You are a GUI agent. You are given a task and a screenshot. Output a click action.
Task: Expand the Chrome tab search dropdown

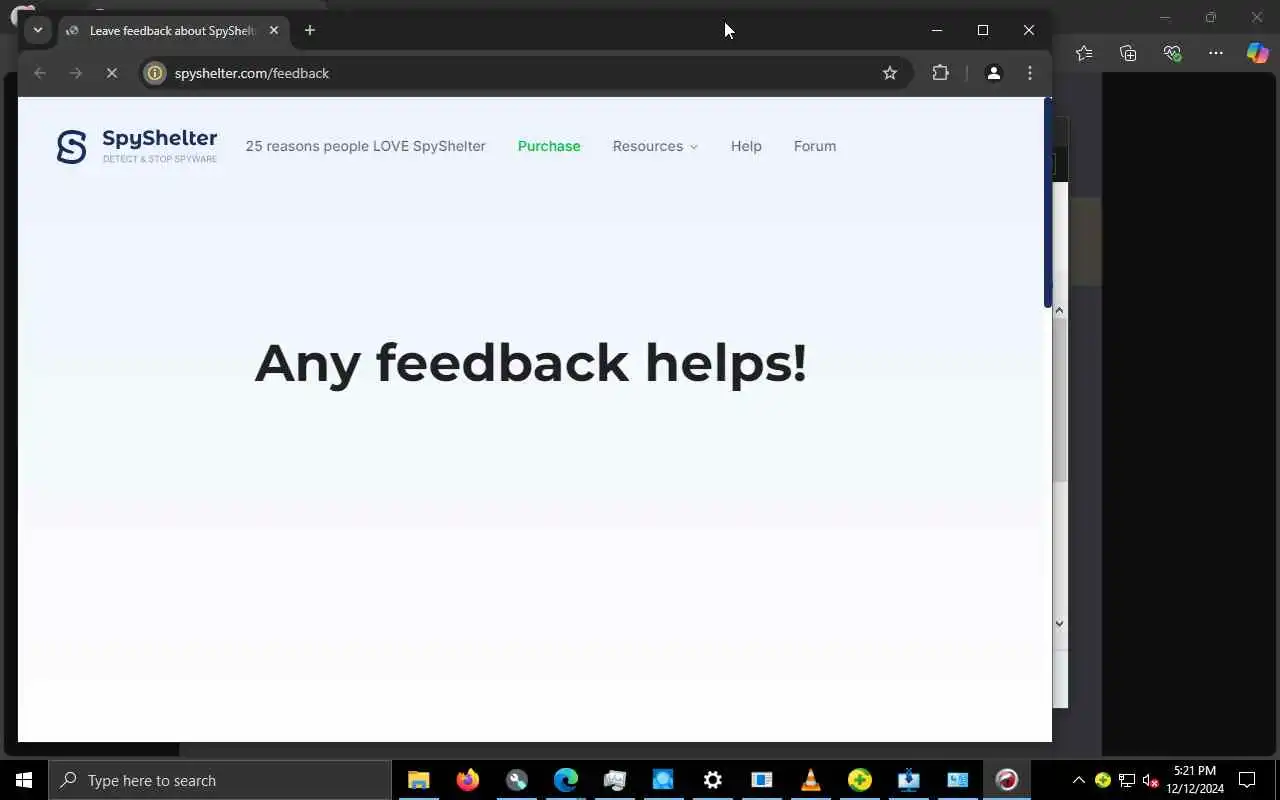[38, 30]
